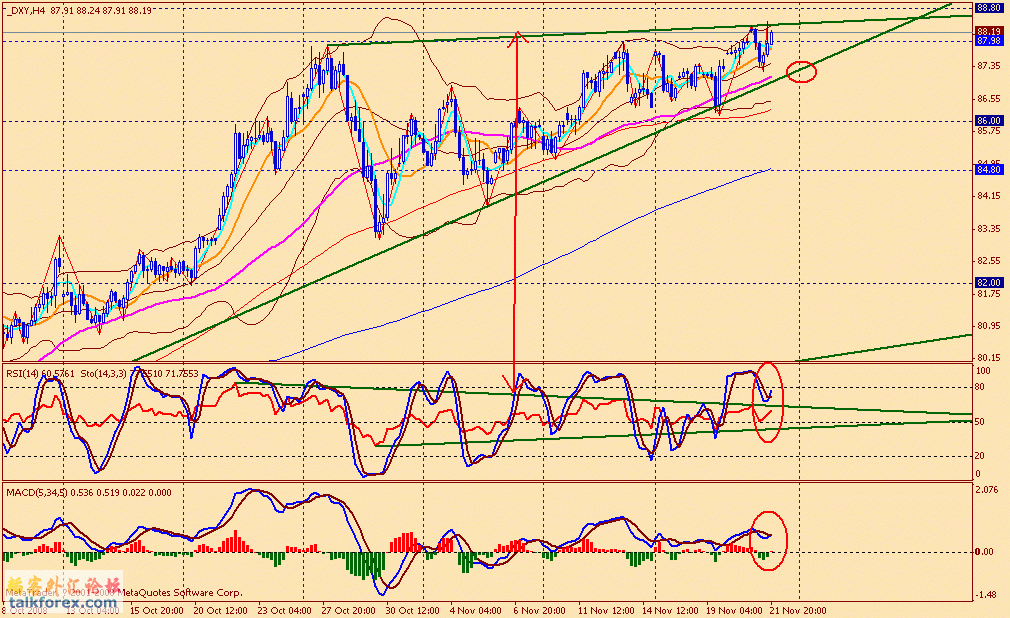
Task: Click the 19 Nov 04:00 date label
Action: point(733,610)
